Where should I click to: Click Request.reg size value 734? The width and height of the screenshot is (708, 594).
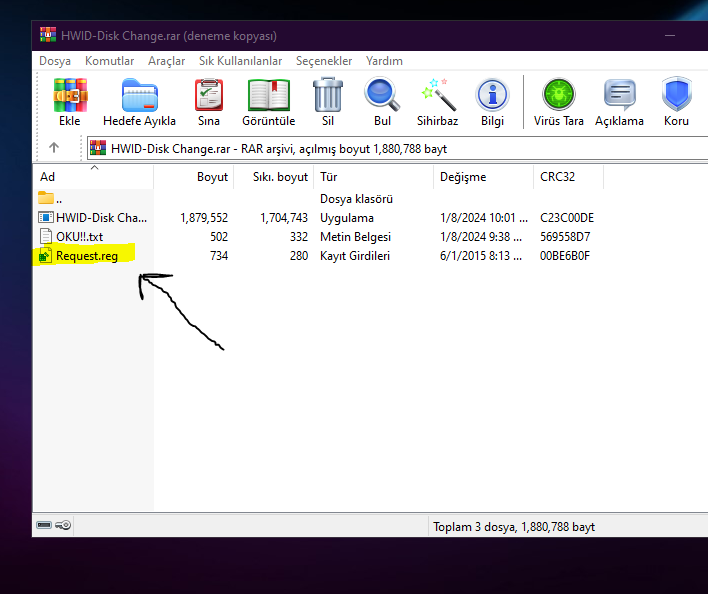[219, 256]
